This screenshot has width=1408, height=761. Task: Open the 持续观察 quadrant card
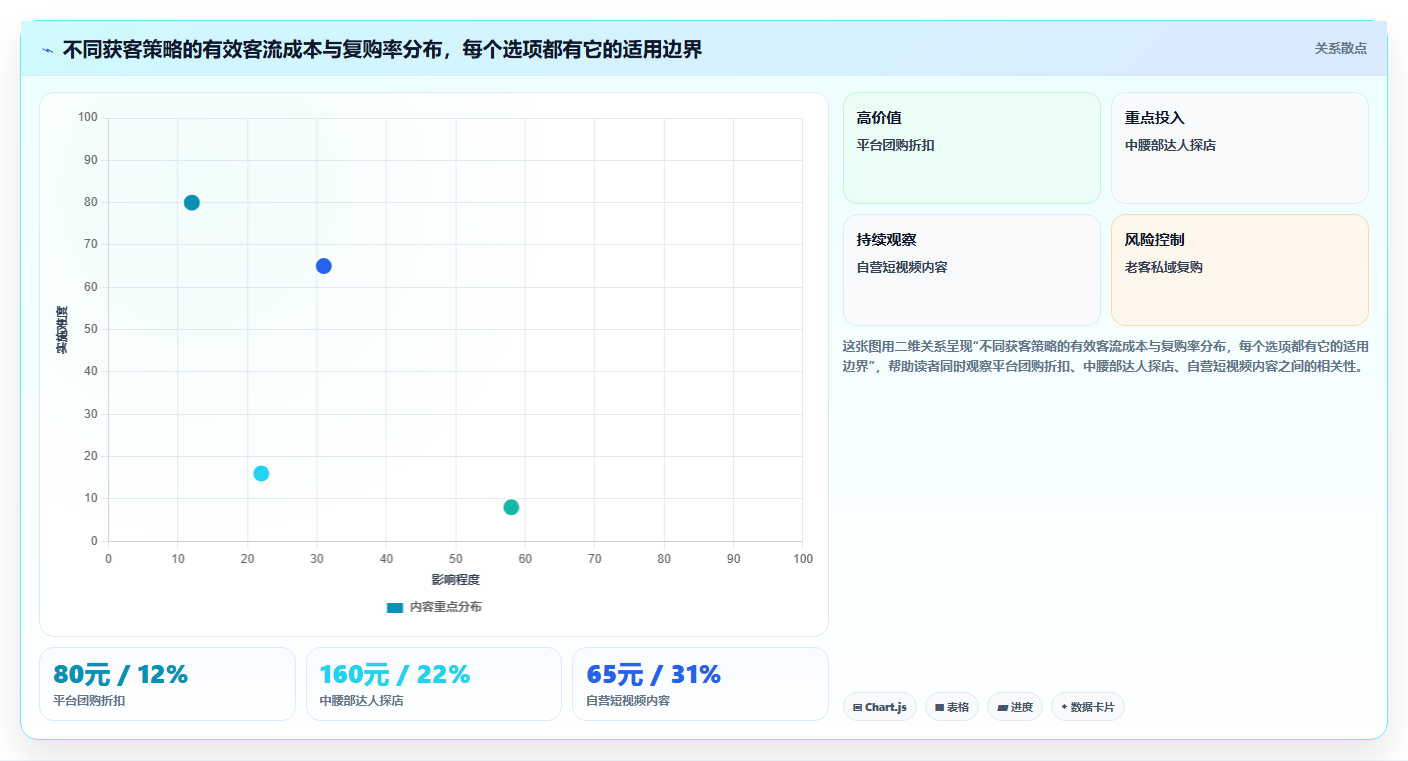point(972,270)
